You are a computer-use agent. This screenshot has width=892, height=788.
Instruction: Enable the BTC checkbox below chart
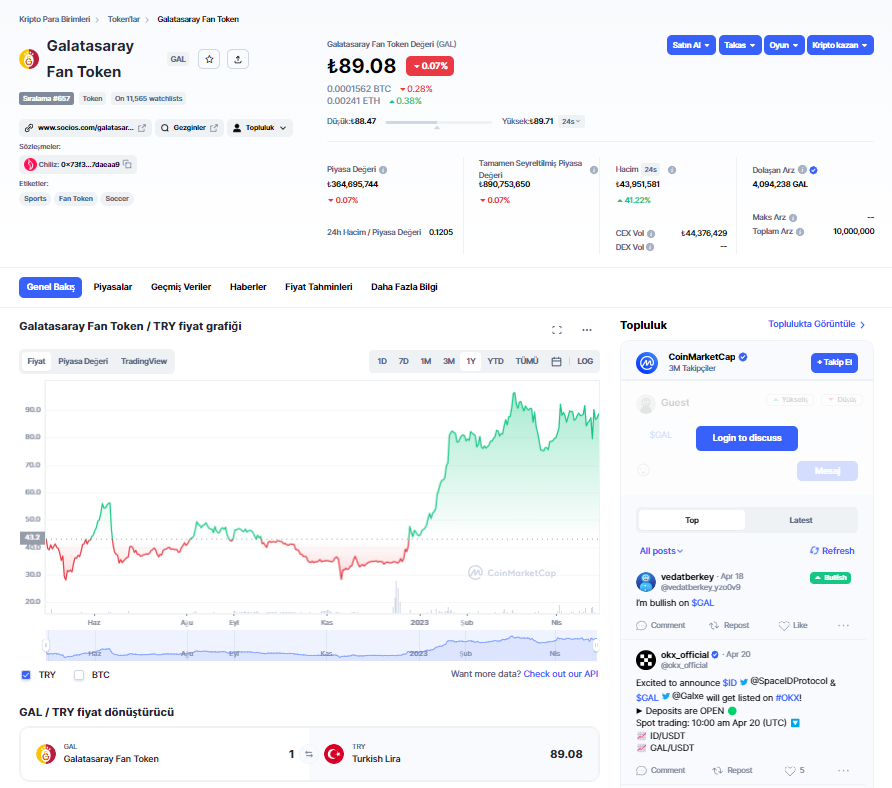click(x=79, y=675)
